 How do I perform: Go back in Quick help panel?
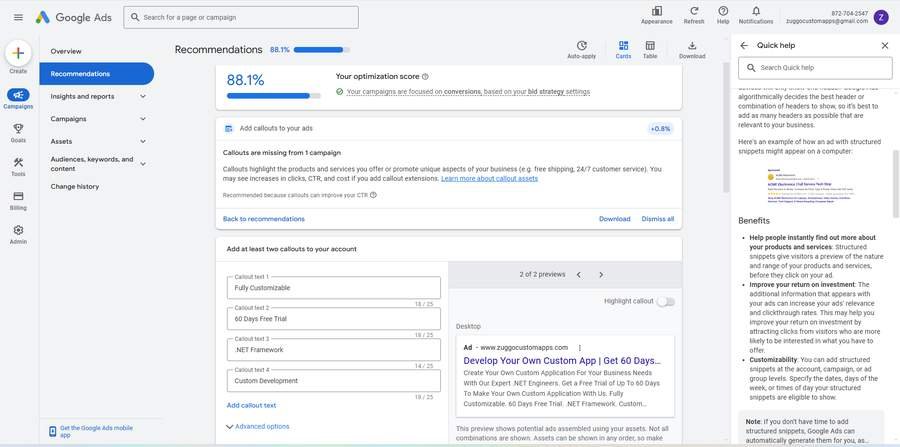point(744,45)
